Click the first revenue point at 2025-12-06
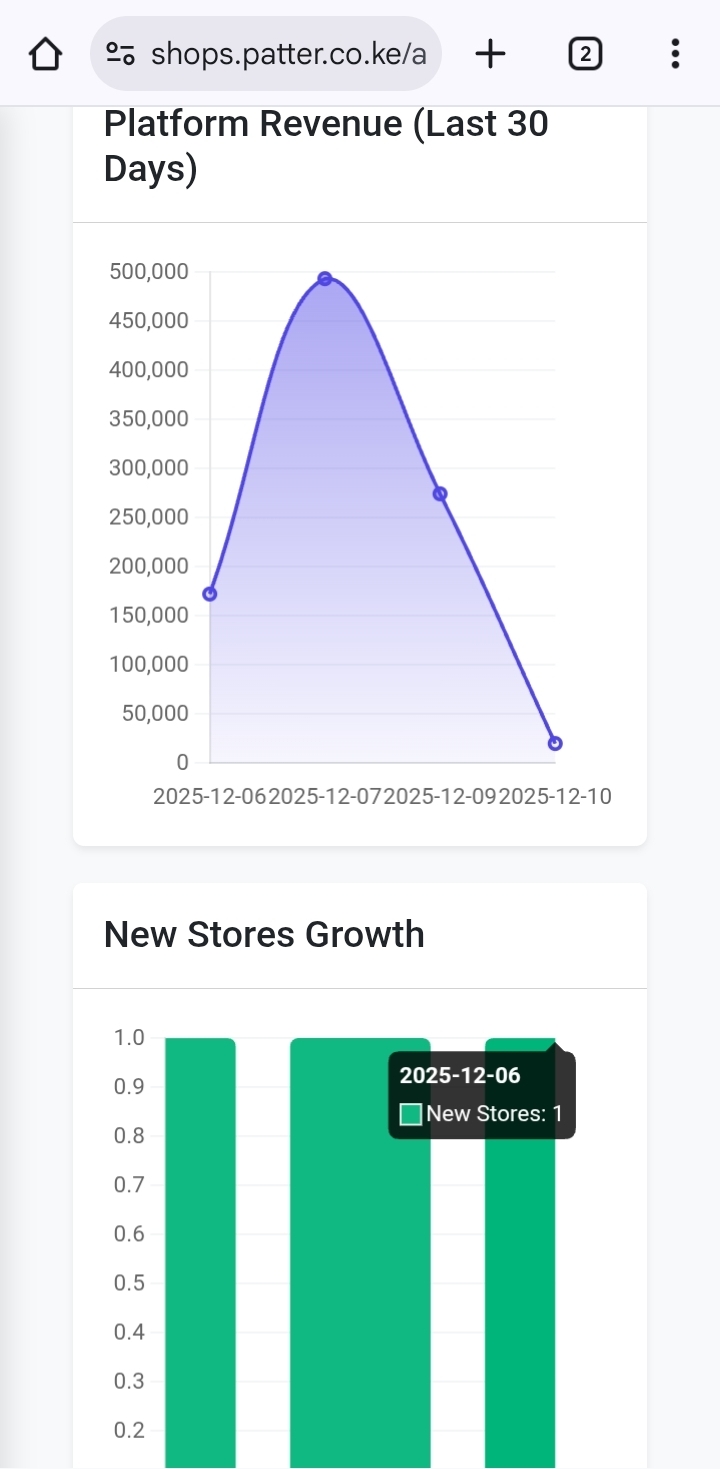Viewport: 720px width, 1469px height. pos(210,594)
